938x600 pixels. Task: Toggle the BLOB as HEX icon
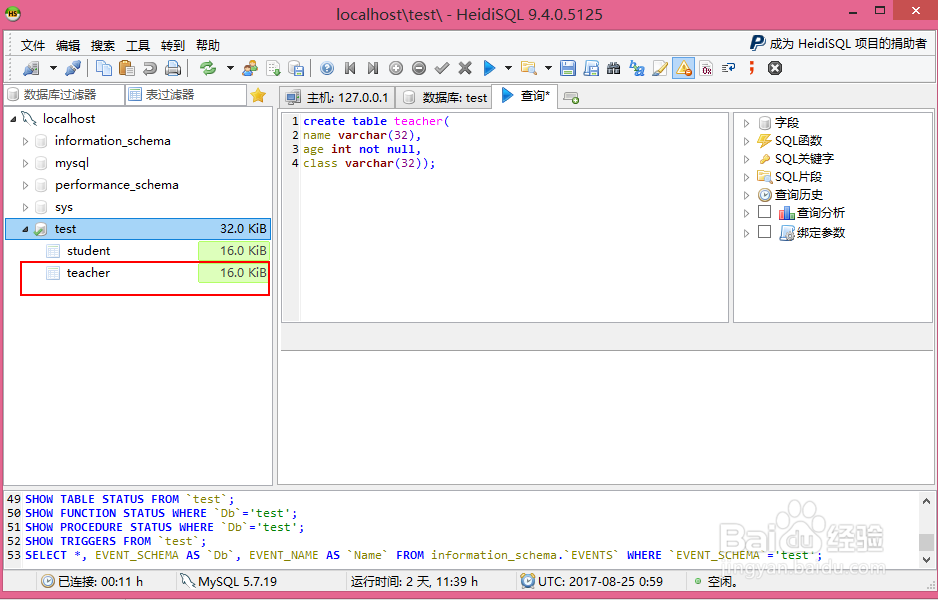point(706,68)
